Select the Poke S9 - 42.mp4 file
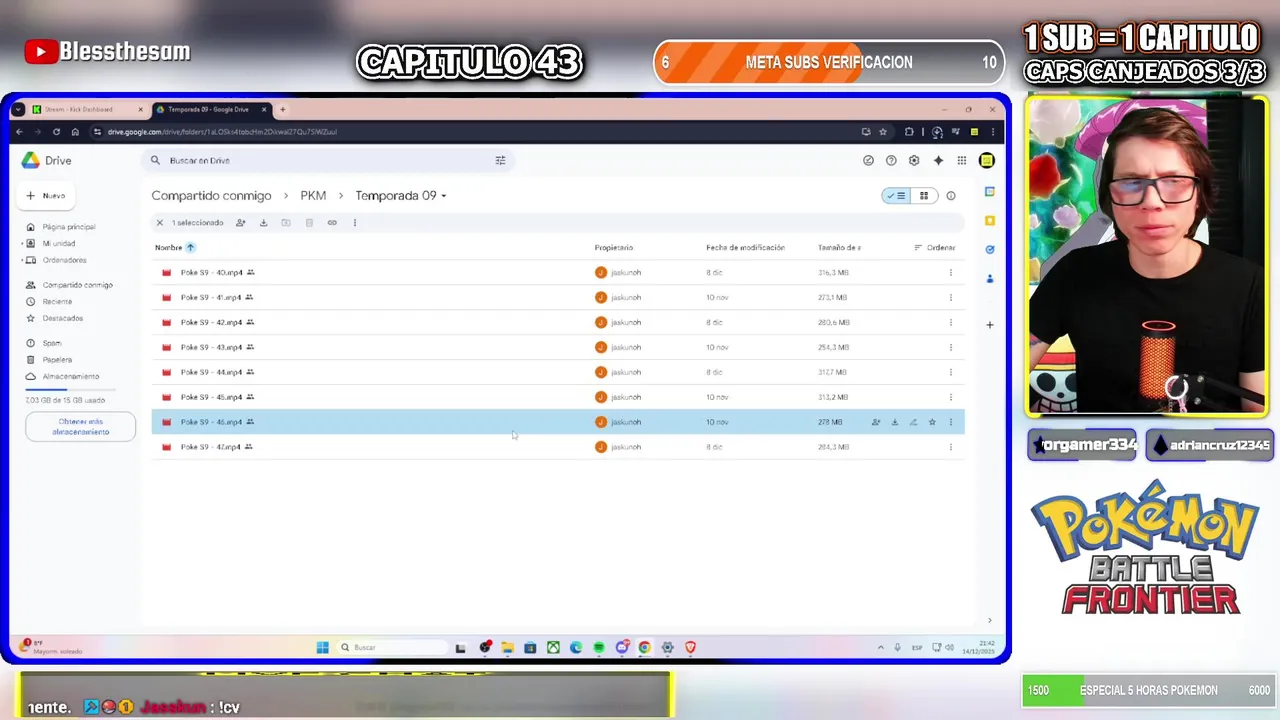This screenshot has width=1280, height=720. pos(558,322)
